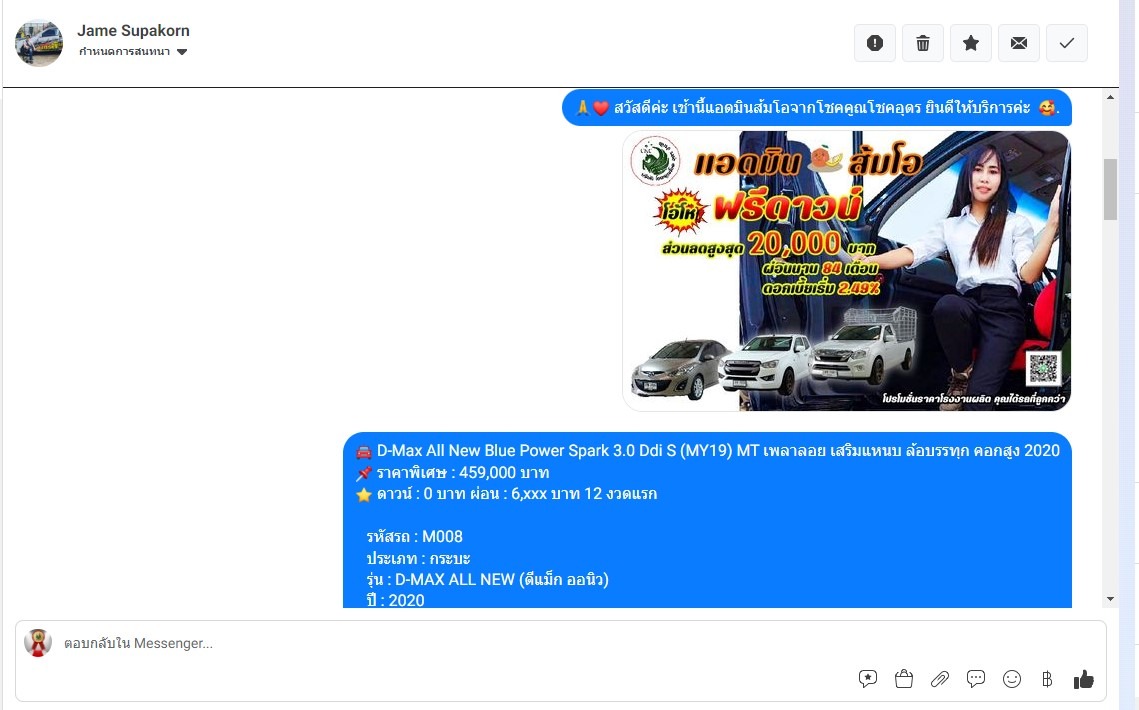Click the chat scrollbar down arrow
Image resolution: width=1139 pixels, height=710 pixels.
1110,599
